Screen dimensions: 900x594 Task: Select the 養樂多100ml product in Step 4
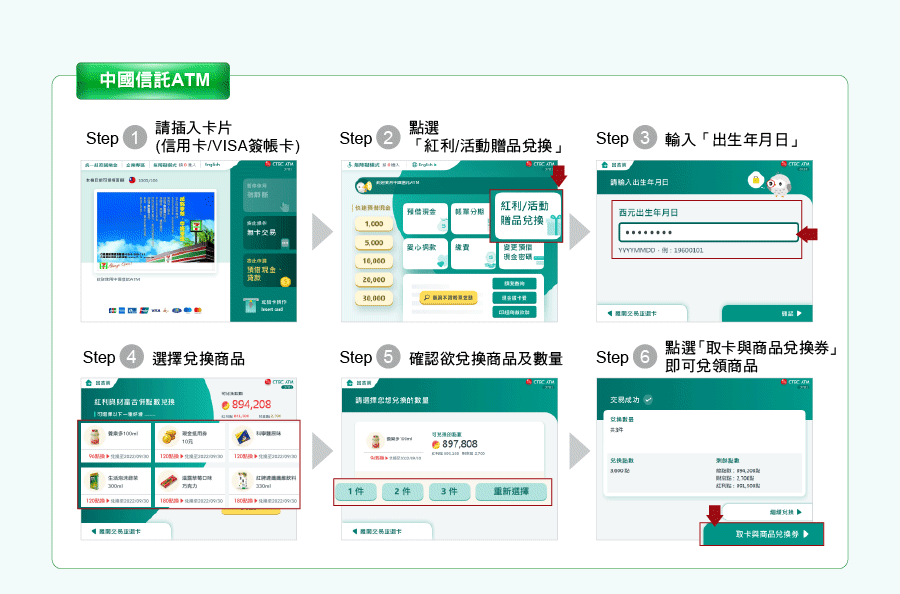115,442
